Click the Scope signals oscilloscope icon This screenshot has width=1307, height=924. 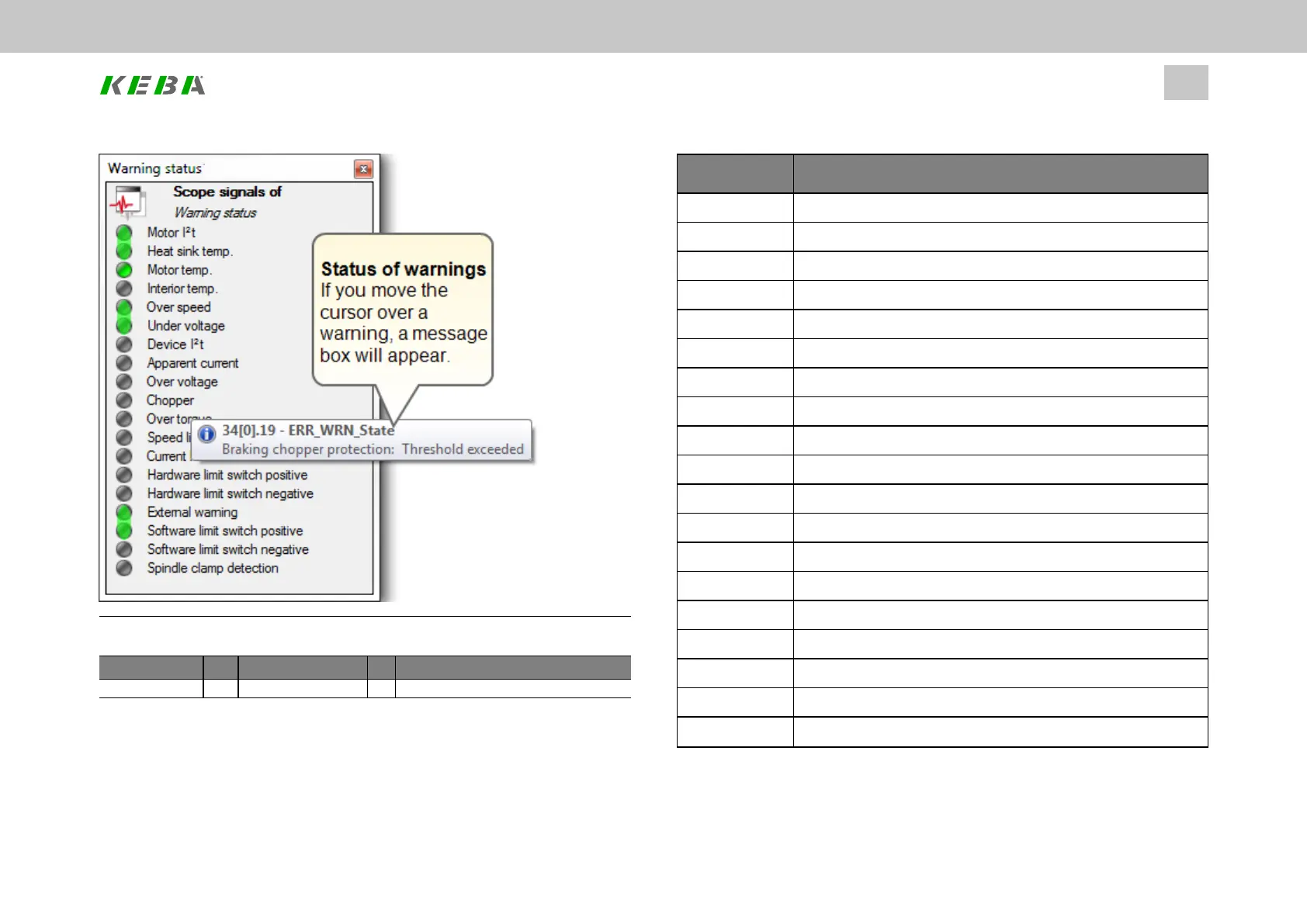127,203
